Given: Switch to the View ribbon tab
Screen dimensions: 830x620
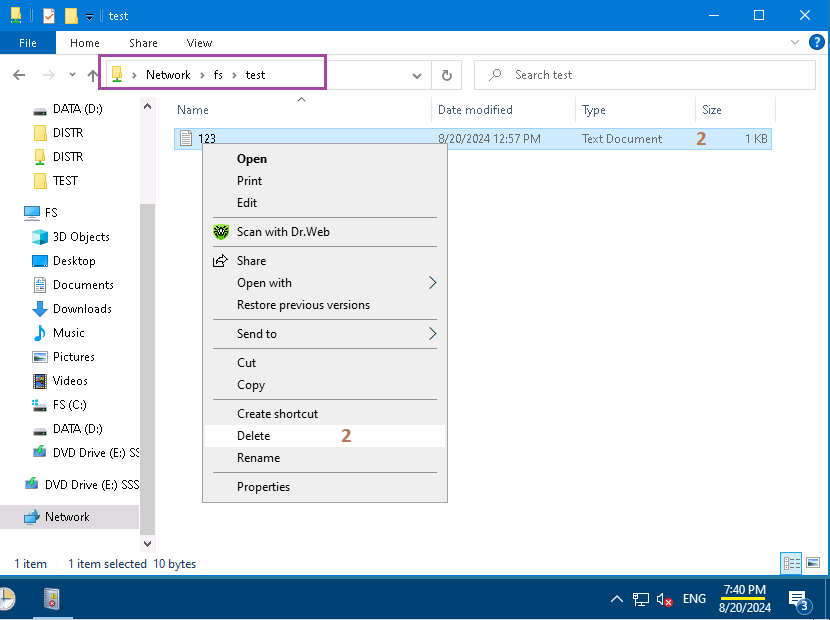Looking at the screenshot, I should point(199,43).
